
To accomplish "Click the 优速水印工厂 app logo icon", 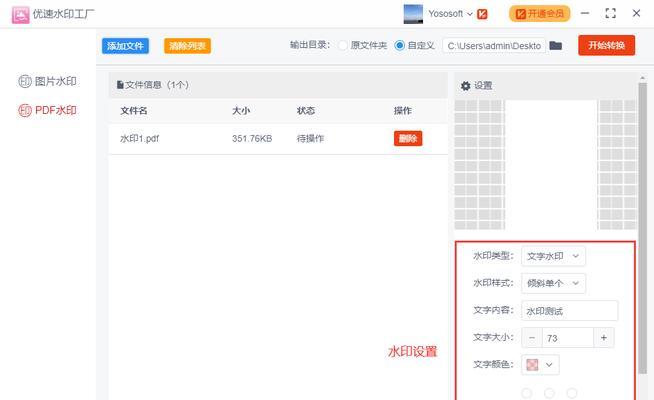I will pos(20,15).
